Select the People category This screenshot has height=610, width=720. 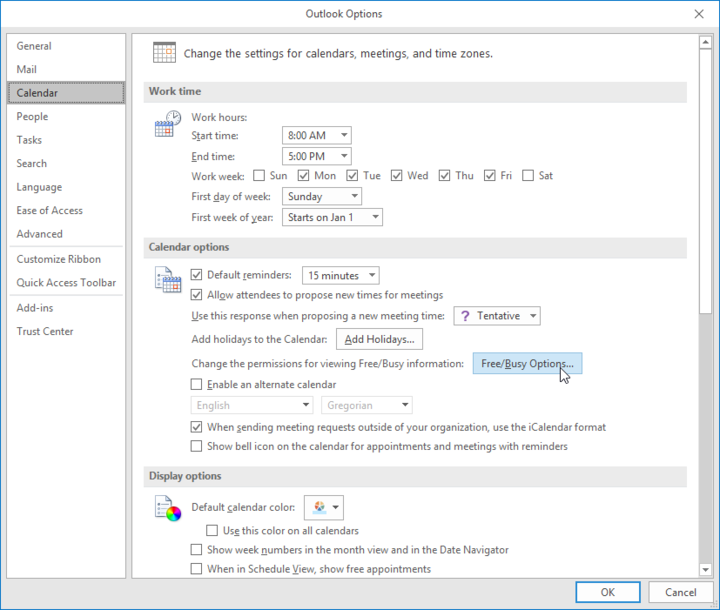(66, 117)
